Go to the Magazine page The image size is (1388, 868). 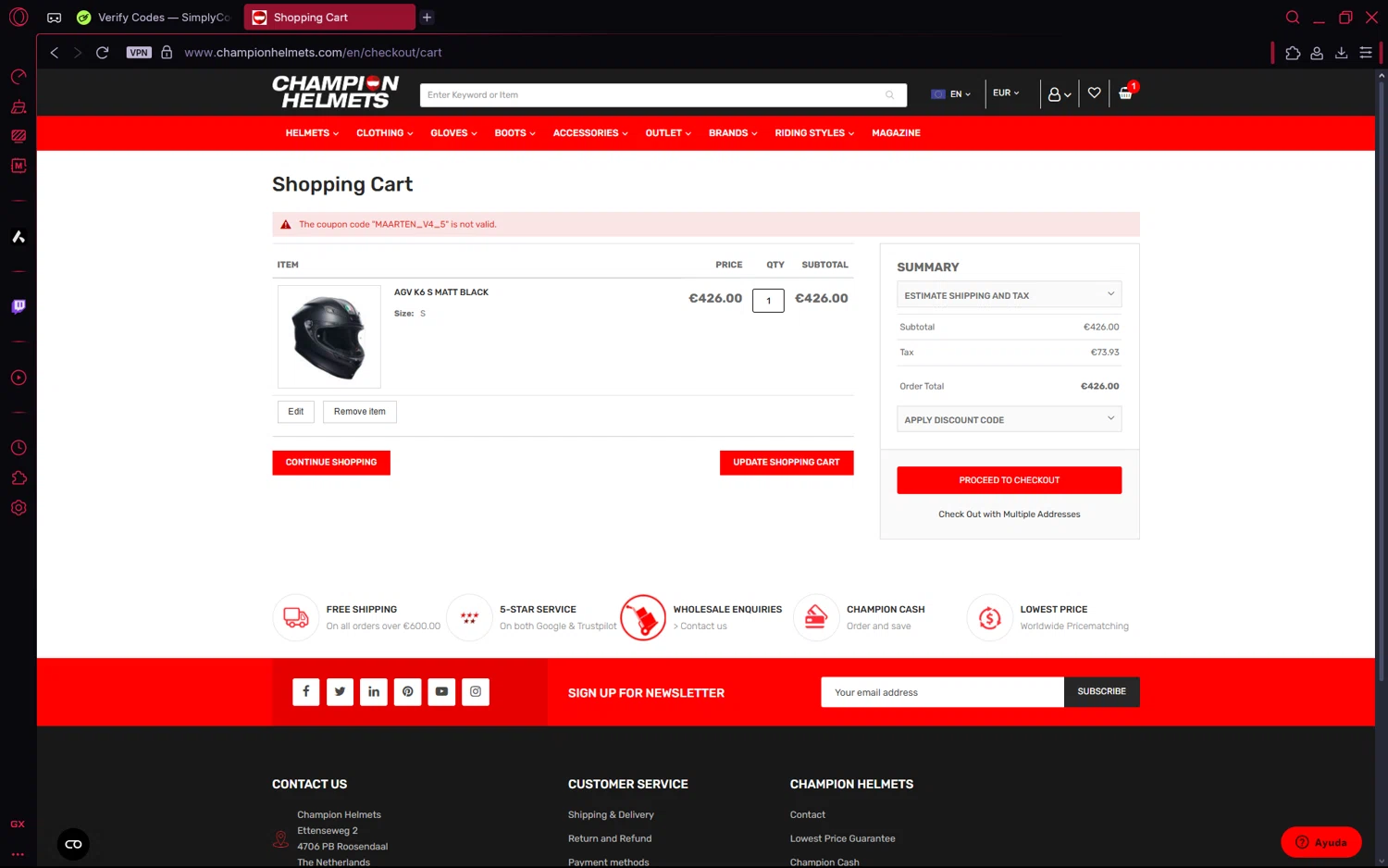pos(896,133)
